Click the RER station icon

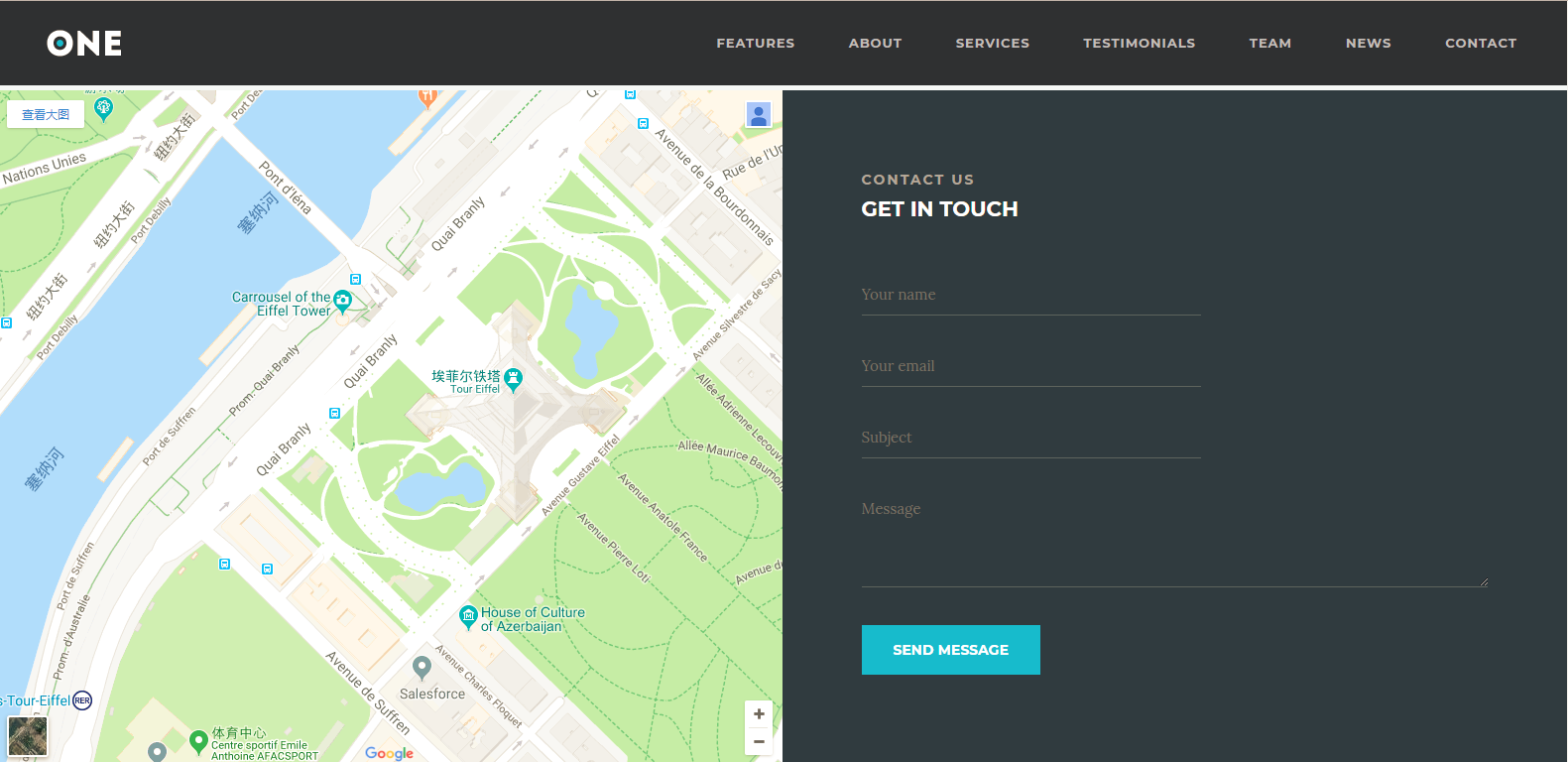(x=82, y=700)
